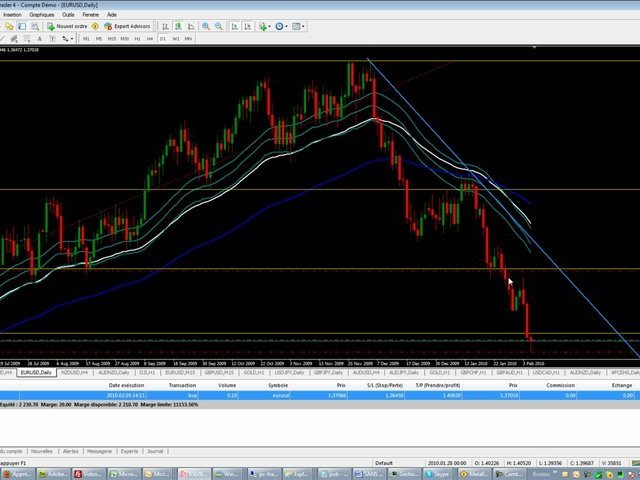The width and height of the screenshot is (640, 480).
Task: Toggle the navigator panel icon
Action: point(22,26)
